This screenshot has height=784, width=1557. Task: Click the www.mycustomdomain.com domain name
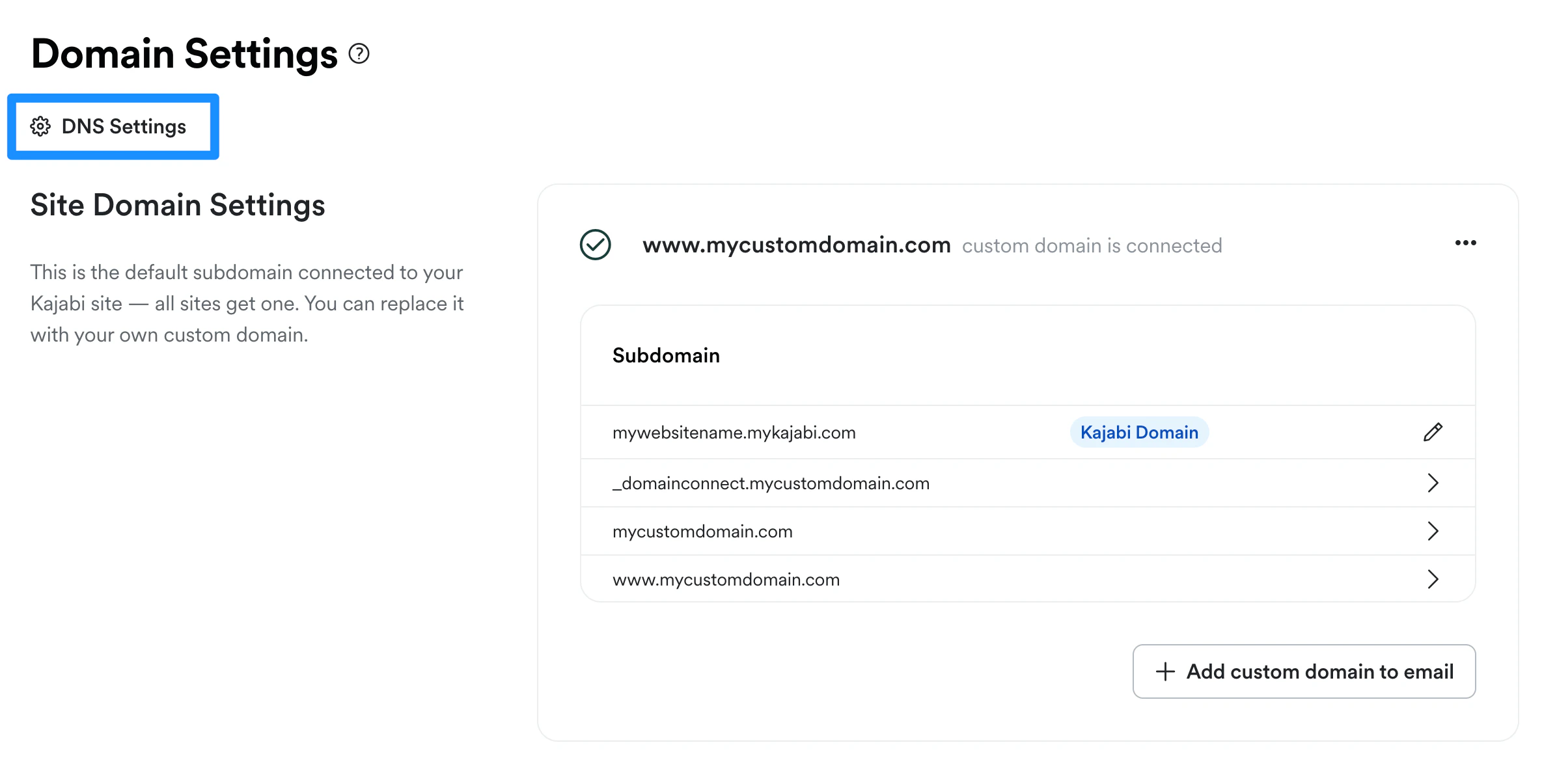tap(797, 245)
